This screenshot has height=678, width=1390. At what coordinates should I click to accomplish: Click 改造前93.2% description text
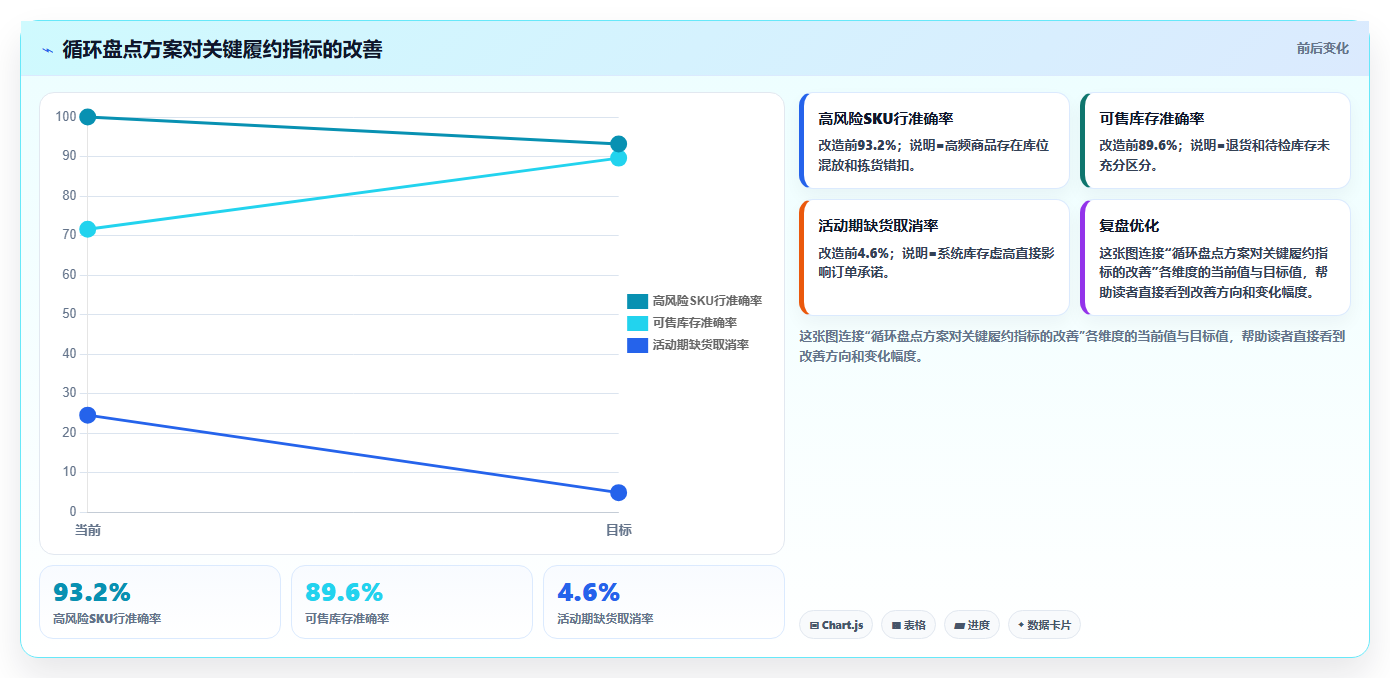[934, 155]
